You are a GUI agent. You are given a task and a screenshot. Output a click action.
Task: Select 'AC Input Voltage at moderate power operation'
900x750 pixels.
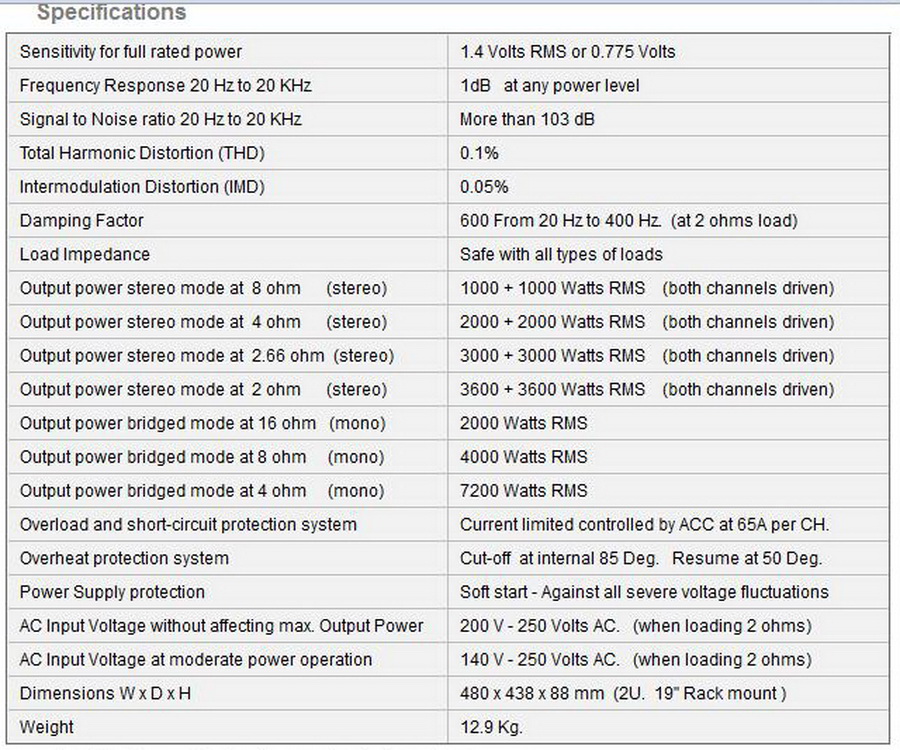pyautogui.click(x=196, y=660)
